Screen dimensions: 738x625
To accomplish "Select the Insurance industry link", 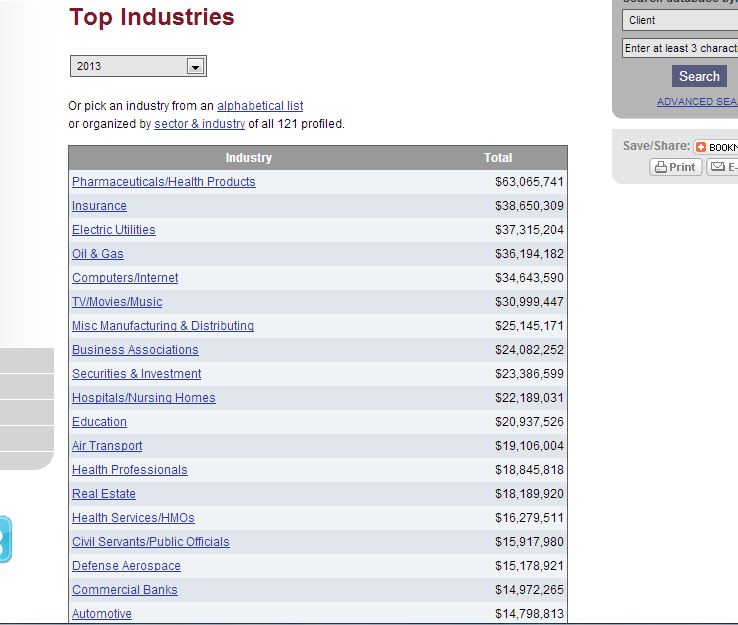I will click(99, 206).
